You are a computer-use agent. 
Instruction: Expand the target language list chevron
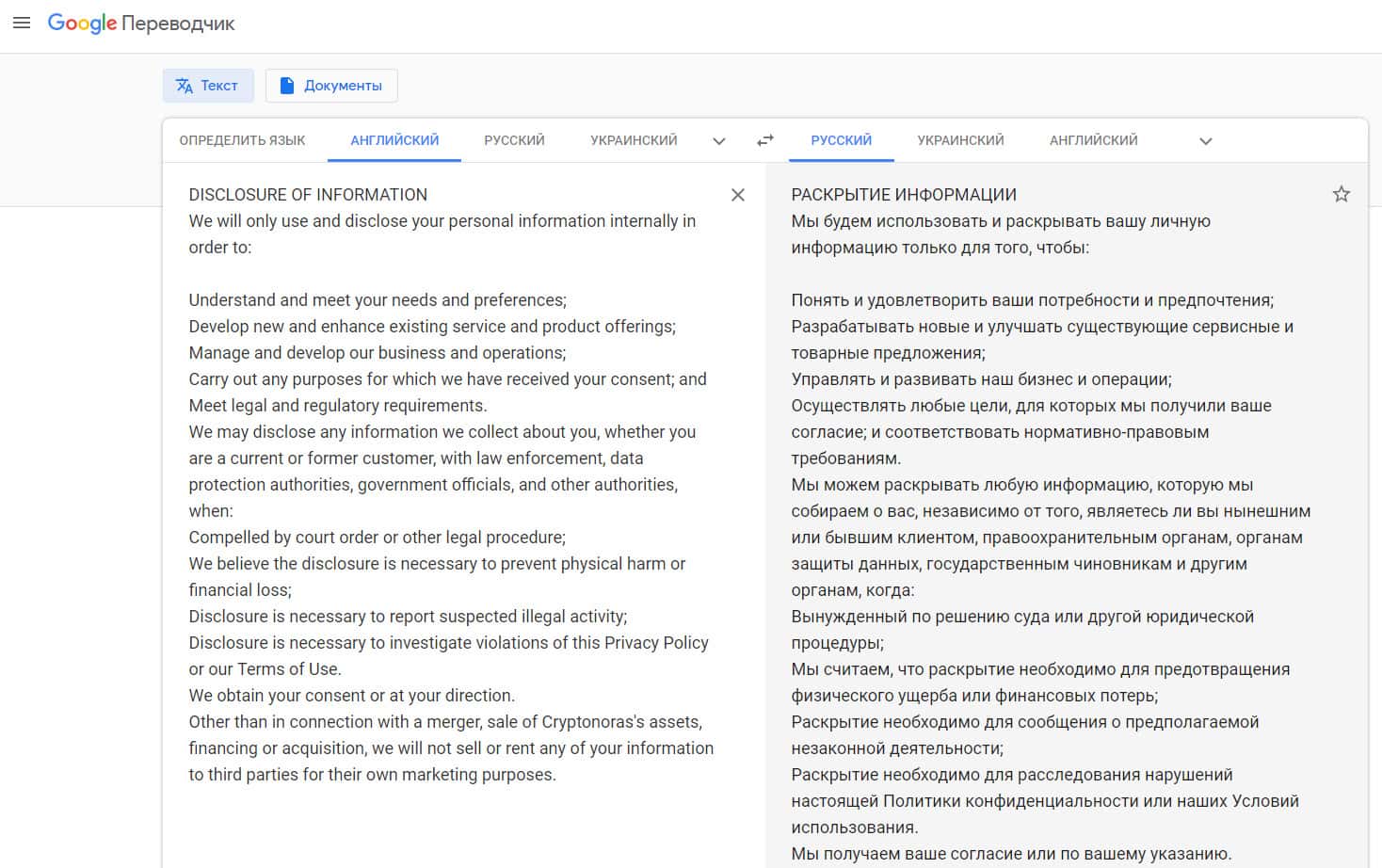pos(1206,141)
